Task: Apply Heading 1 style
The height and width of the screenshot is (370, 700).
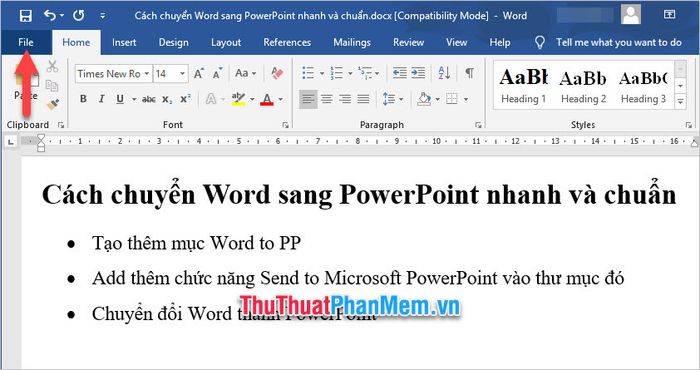Action: 524,86
